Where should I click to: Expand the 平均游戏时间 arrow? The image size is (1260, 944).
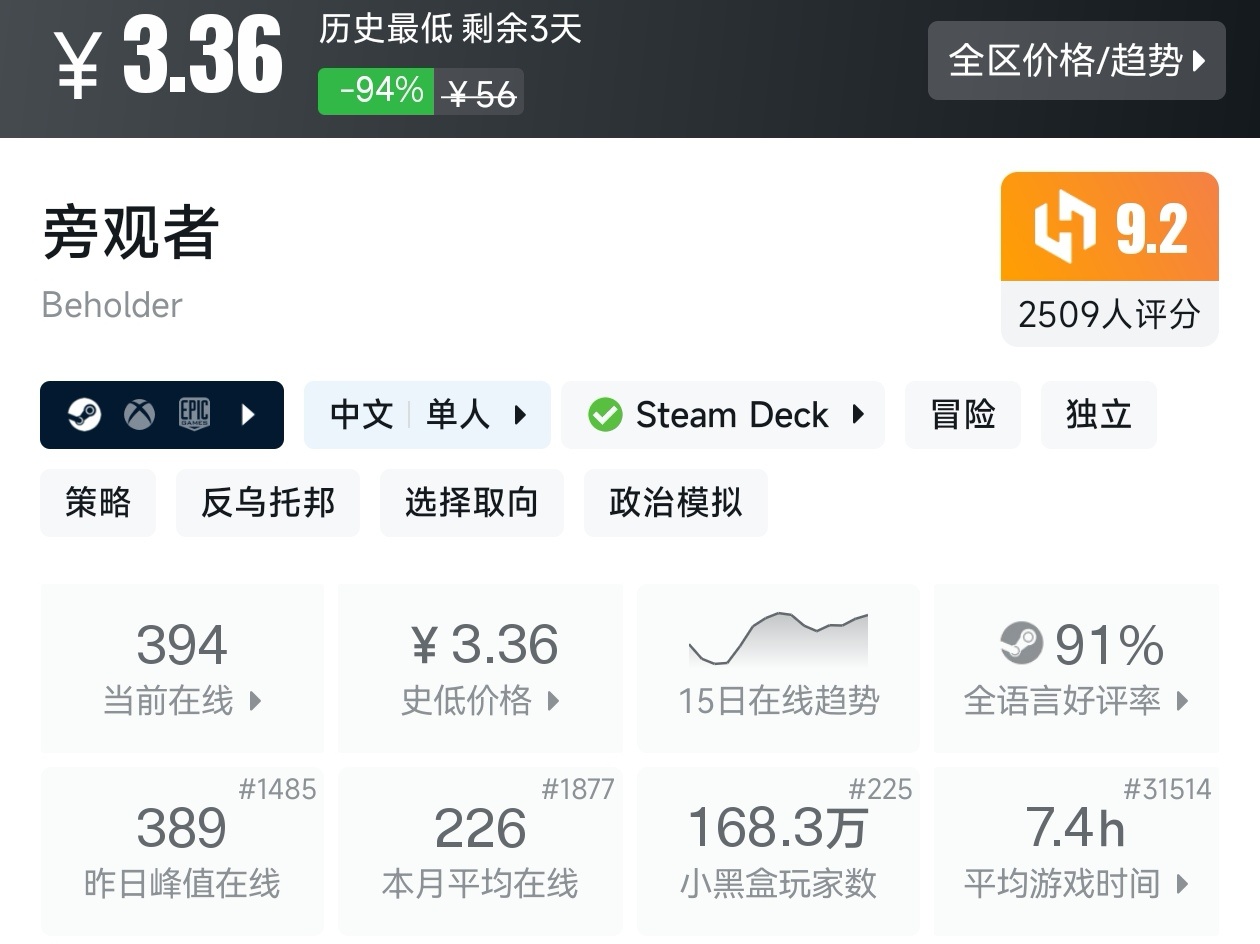tap(1183, 884)
